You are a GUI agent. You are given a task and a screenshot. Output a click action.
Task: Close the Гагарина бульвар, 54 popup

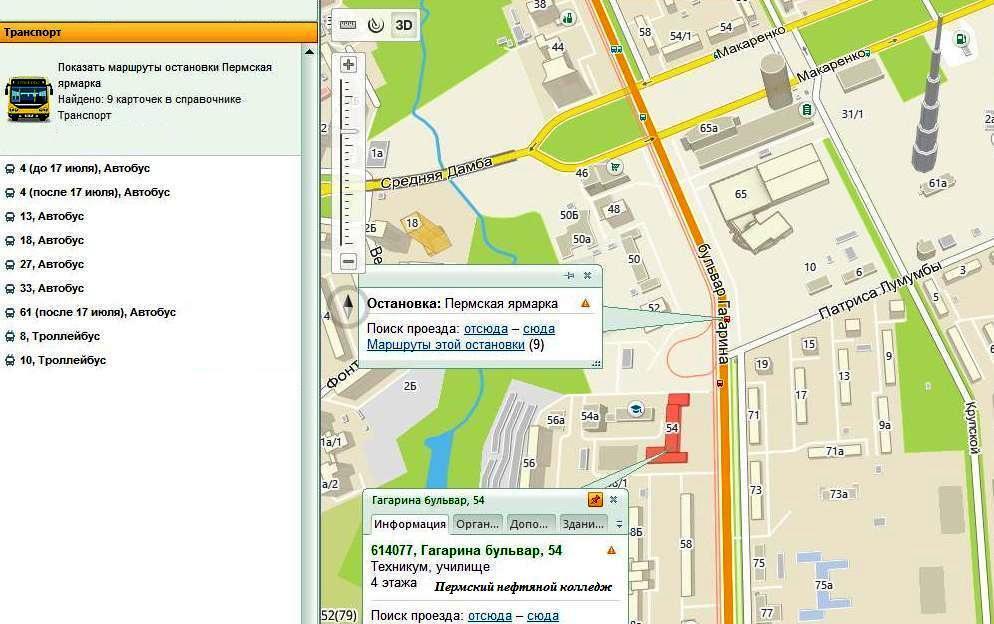[x=614, y=500]
